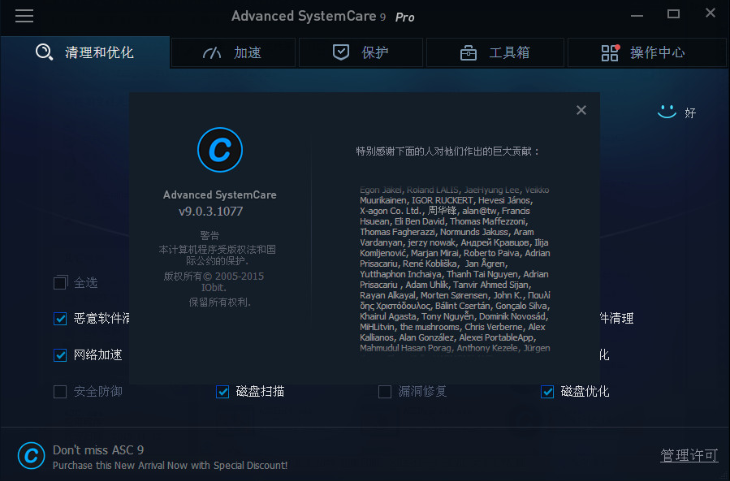
Task: Uncheck the 磁盘扫描 checkbox
Action: click(223, 392)
